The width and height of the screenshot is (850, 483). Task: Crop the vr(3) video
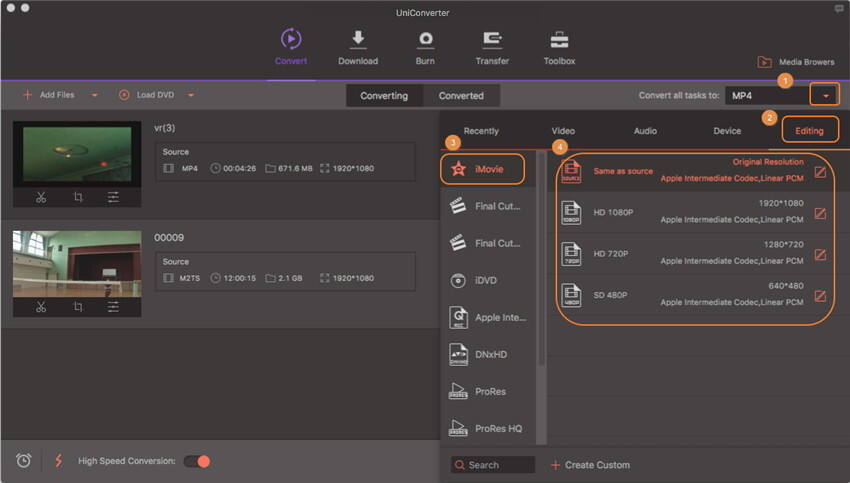click(x=78, y=197)
